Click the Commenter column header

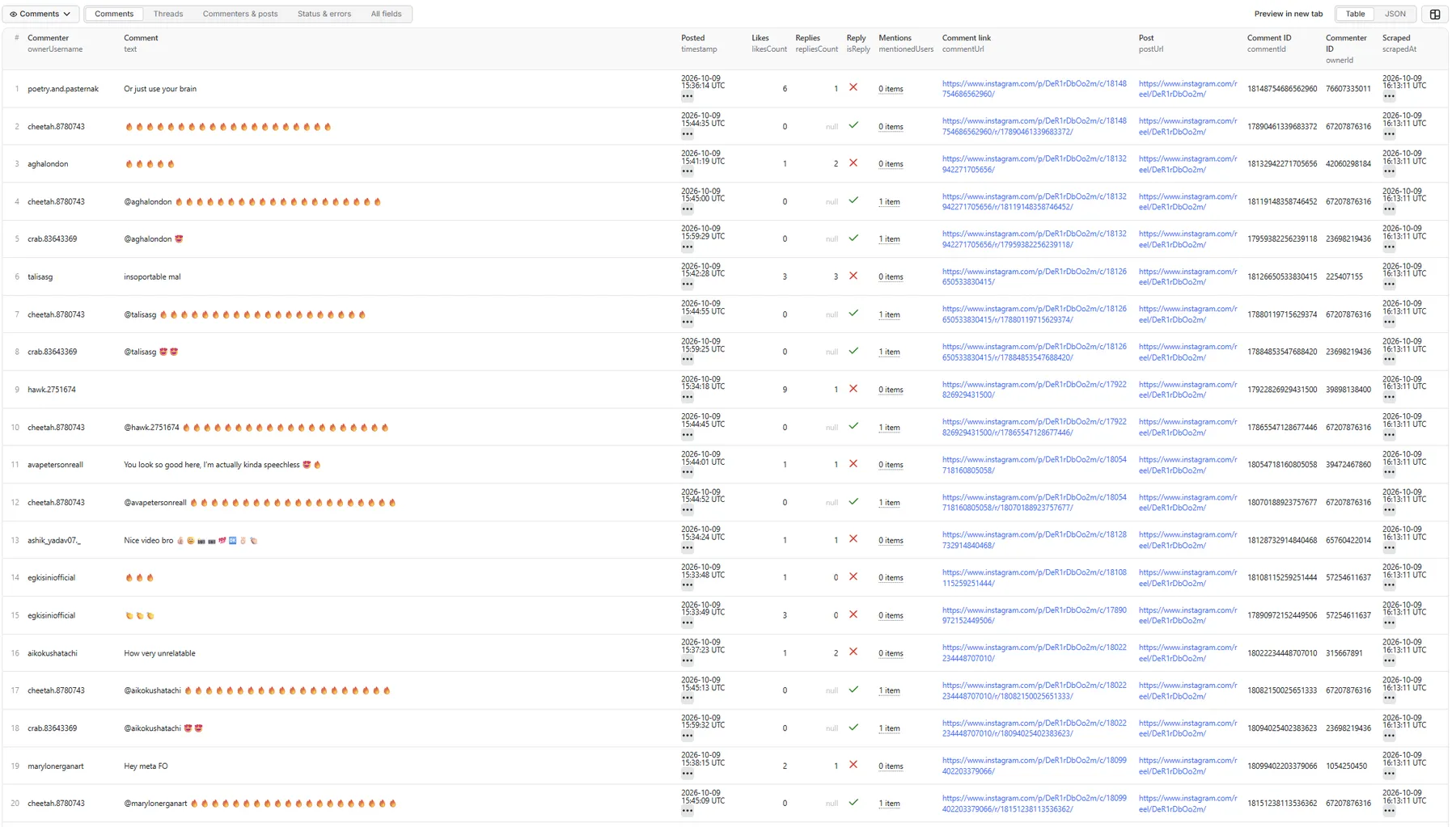48,38
